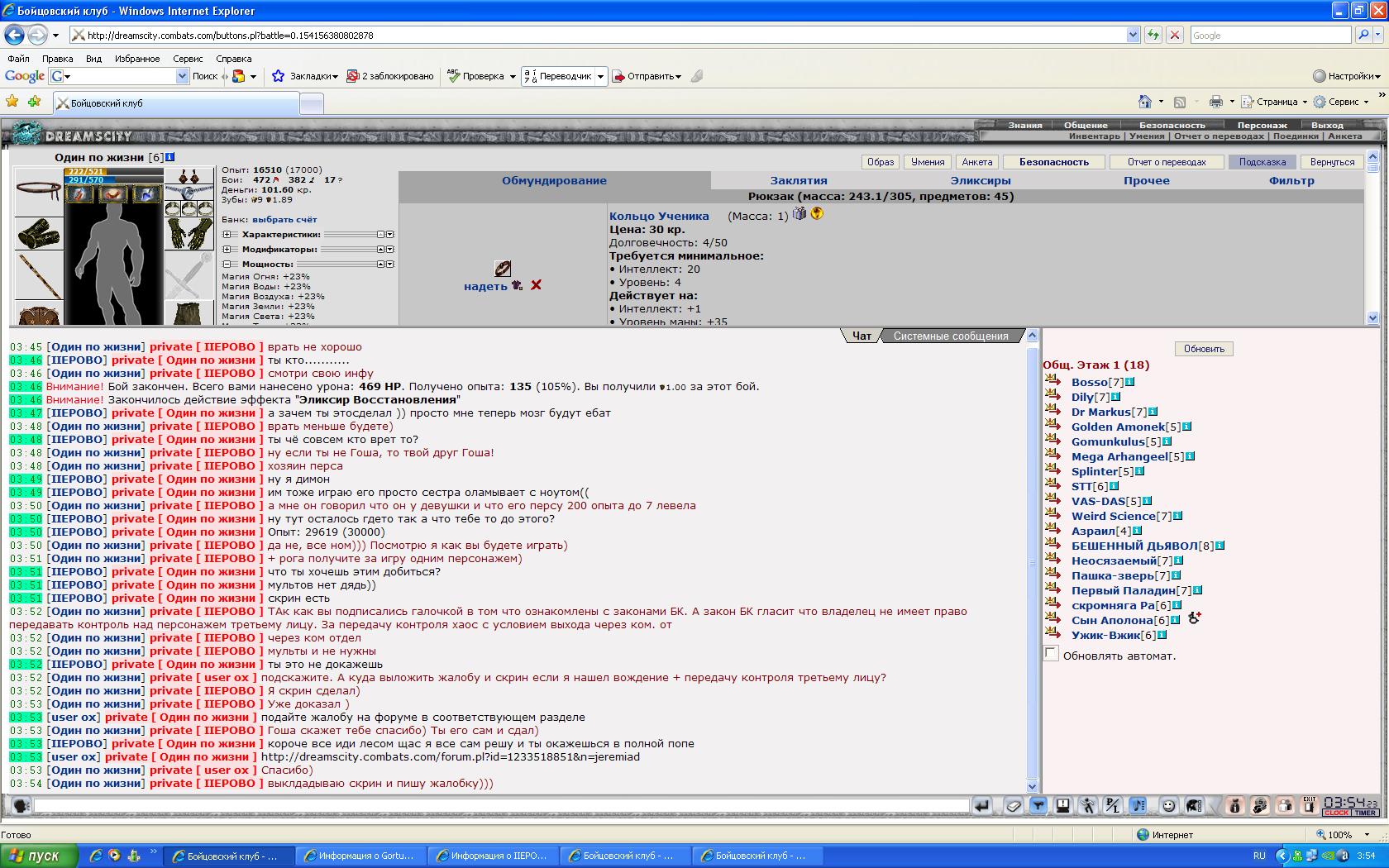Screen dimensions: 1389x868
Task: Open the Прочее tab
Action: (1147, 180)
